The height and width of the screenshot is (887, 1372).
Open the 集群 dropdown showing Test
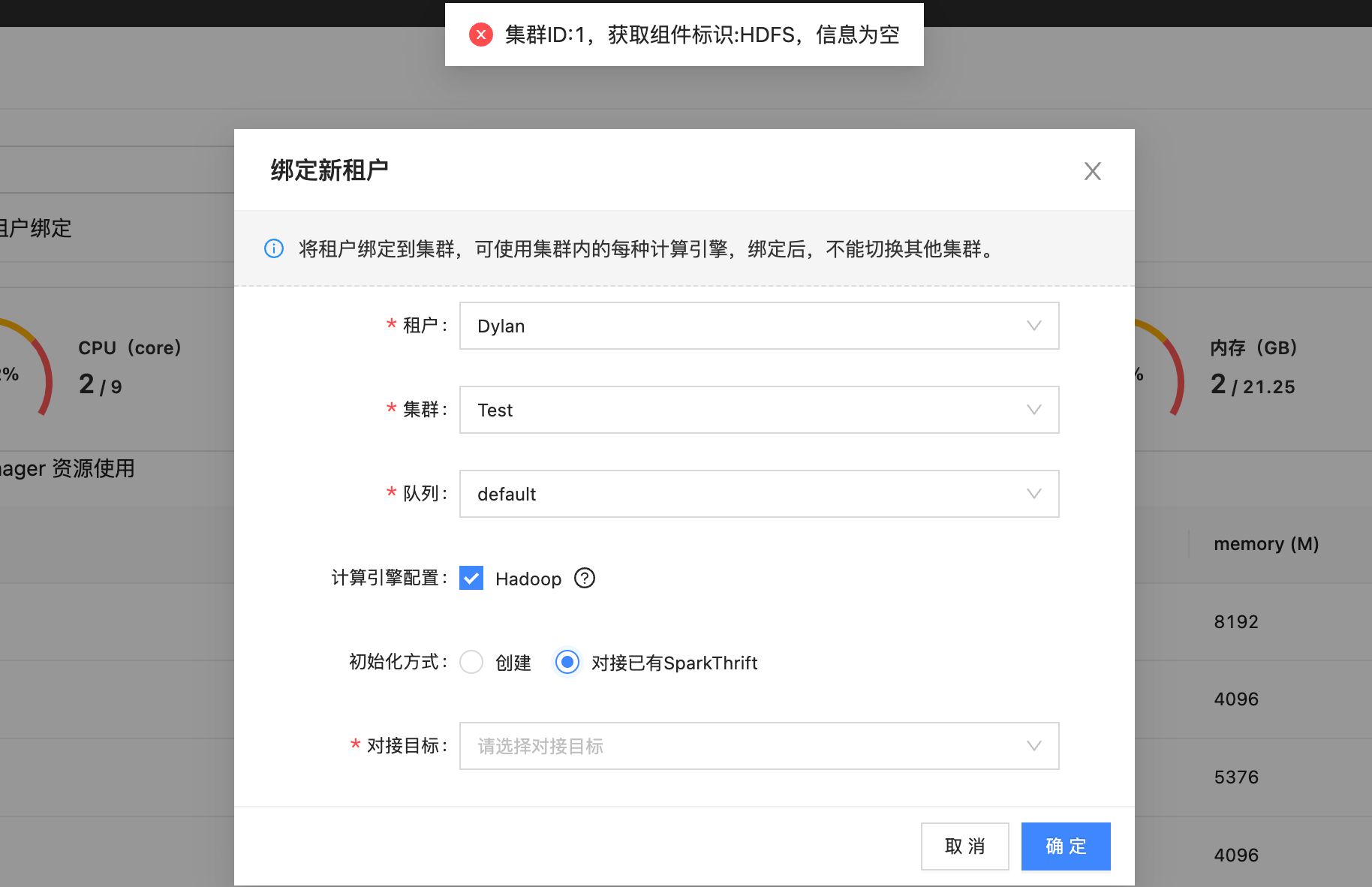[758, 410]
